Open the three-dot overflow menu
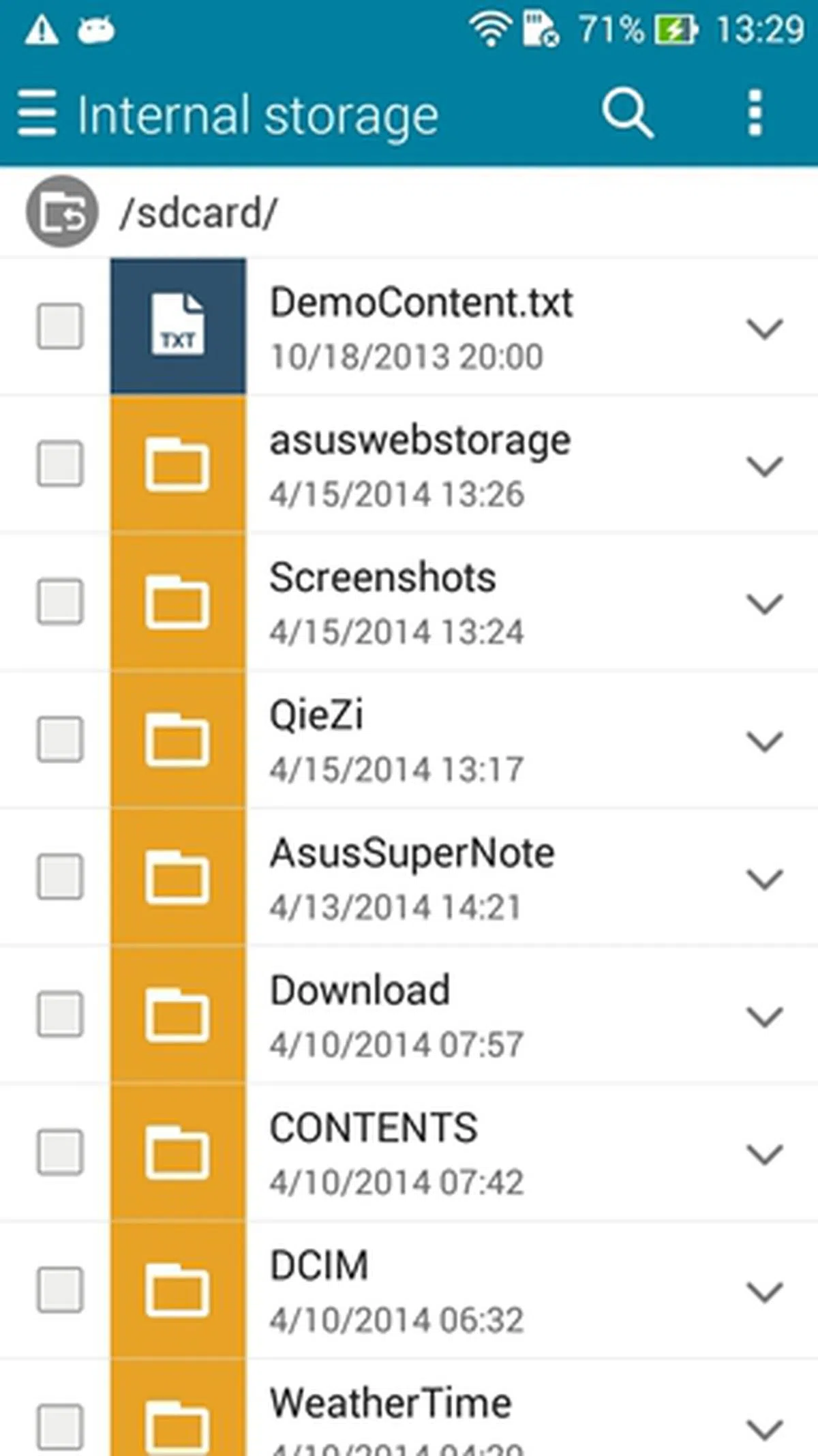The height and width of the screenshot is (1456, 818). tap(755, 113)
